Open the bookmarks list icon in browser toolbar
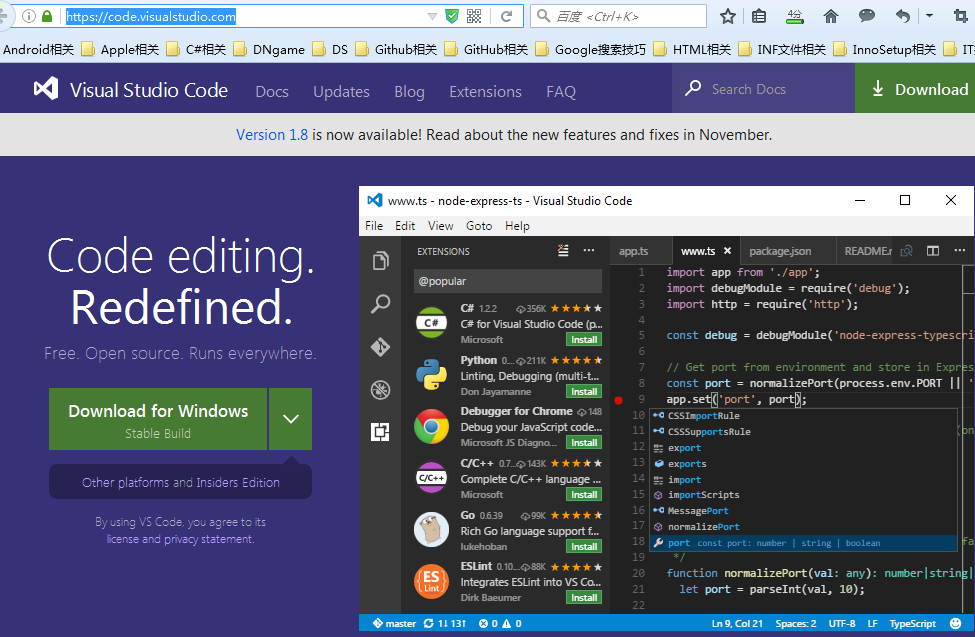Viewport: 975px width, 637px height. (759, 17)
